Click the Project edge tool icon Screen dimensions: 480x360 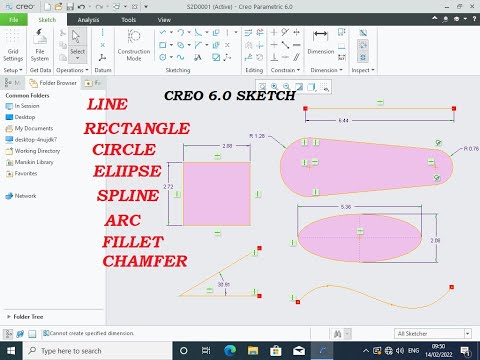[216, 57]
